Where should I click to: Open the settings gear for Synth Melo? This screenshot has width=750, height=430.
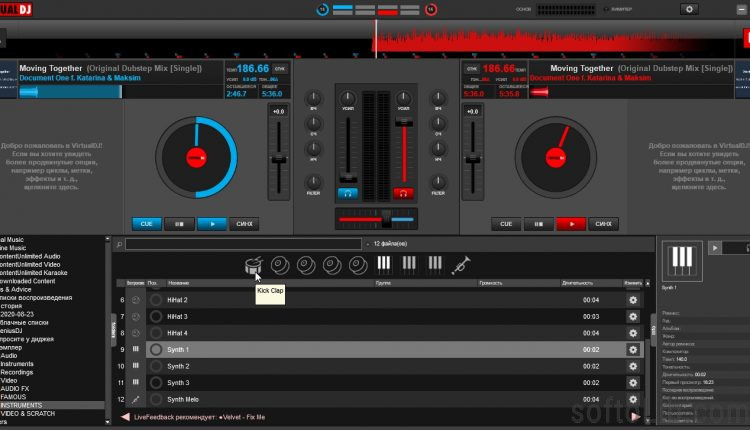point(633,399)
